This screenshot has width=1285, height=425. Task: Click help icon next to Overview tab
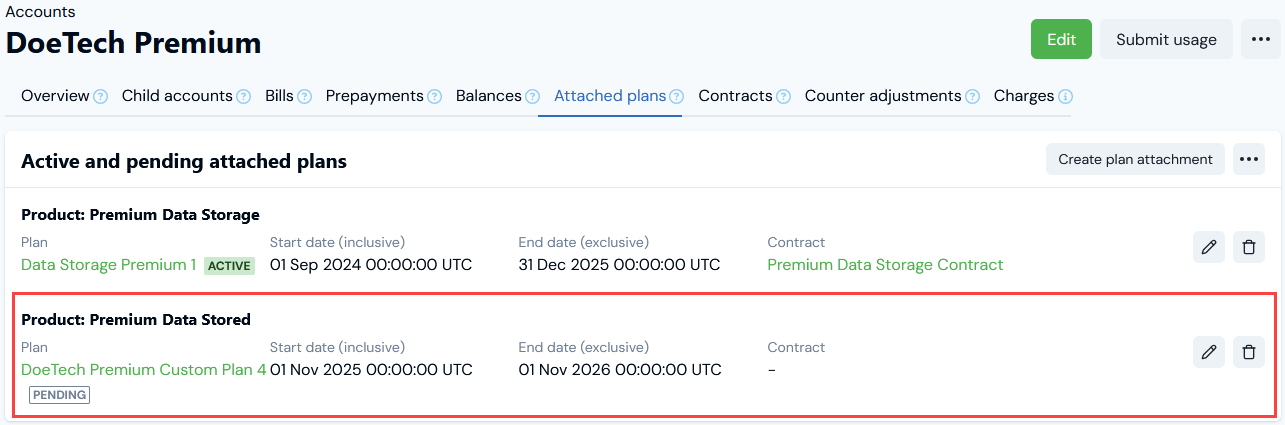coord(100,97)
